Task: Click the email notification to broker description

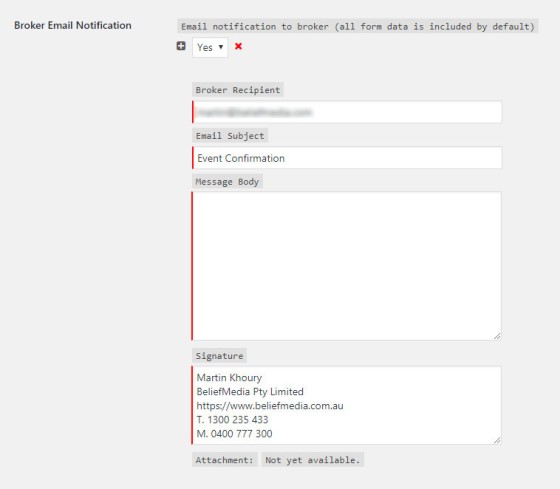Action: pos(358,26)
